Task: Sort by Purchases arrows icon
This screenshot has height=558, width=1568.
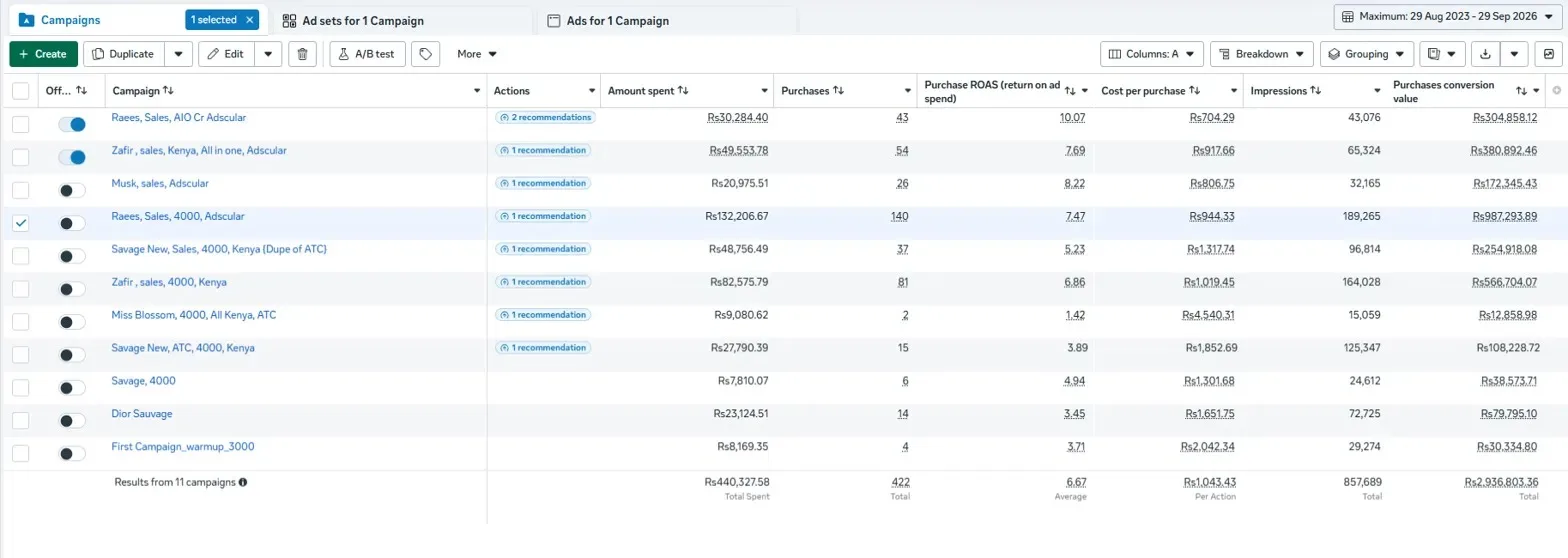Action: pos(838,91)
